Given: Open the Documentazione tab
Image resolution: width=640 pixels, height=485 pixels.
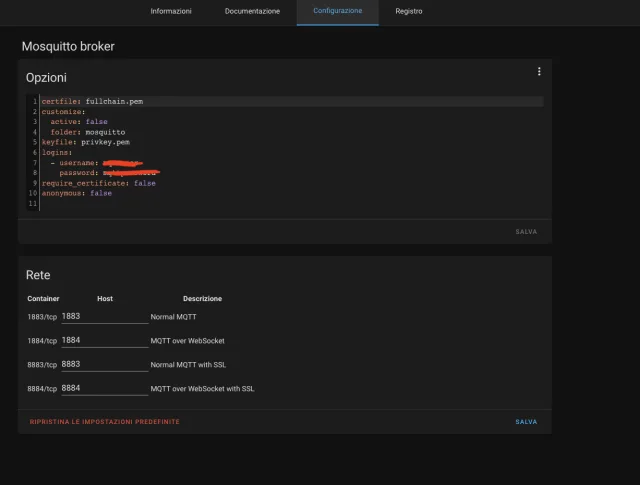Looking at the screenshot, I should tap(252, 11).
